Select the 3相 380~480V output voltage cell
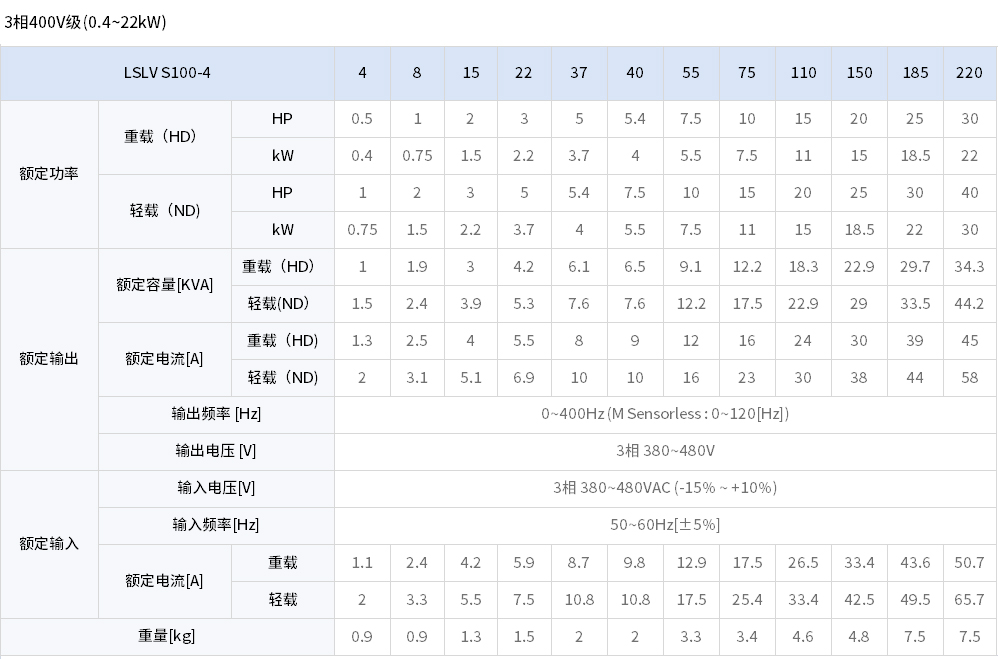This screenshot has width=998, height=659. coord(665,451)
